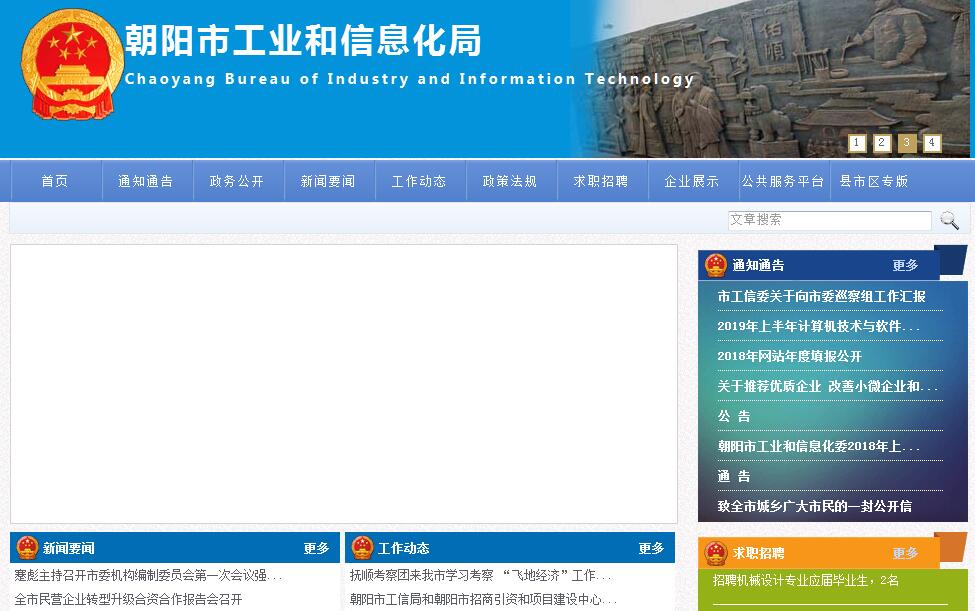
Task: Switch banner to slide 2
Action: pos(882,143)
